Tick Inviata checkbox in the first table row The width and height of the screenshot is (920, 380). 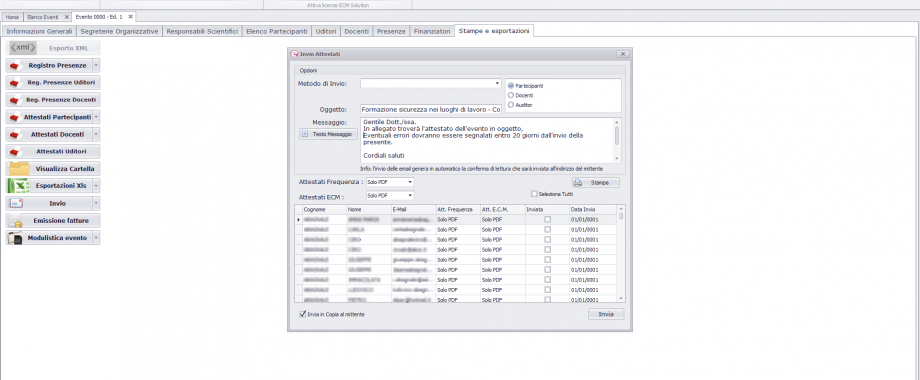click(547, 219)
